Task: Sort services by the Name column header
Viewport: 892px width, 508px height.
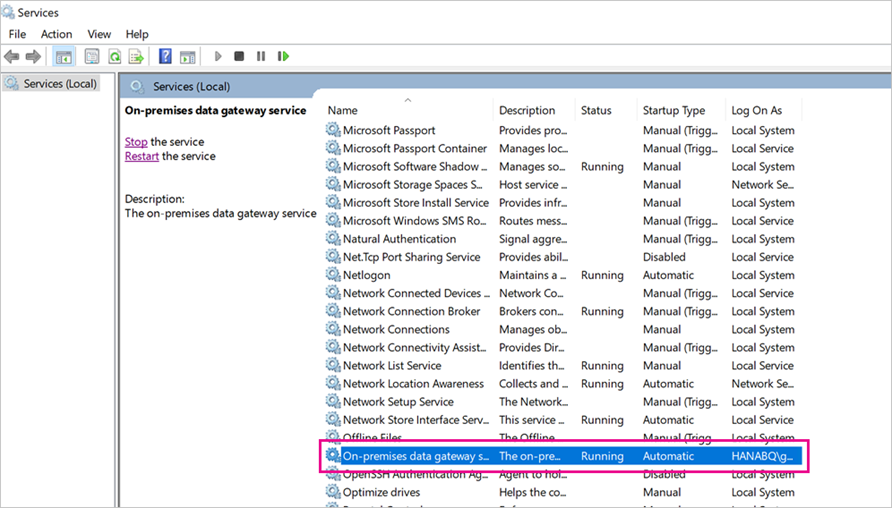Action: click(342, 110)
